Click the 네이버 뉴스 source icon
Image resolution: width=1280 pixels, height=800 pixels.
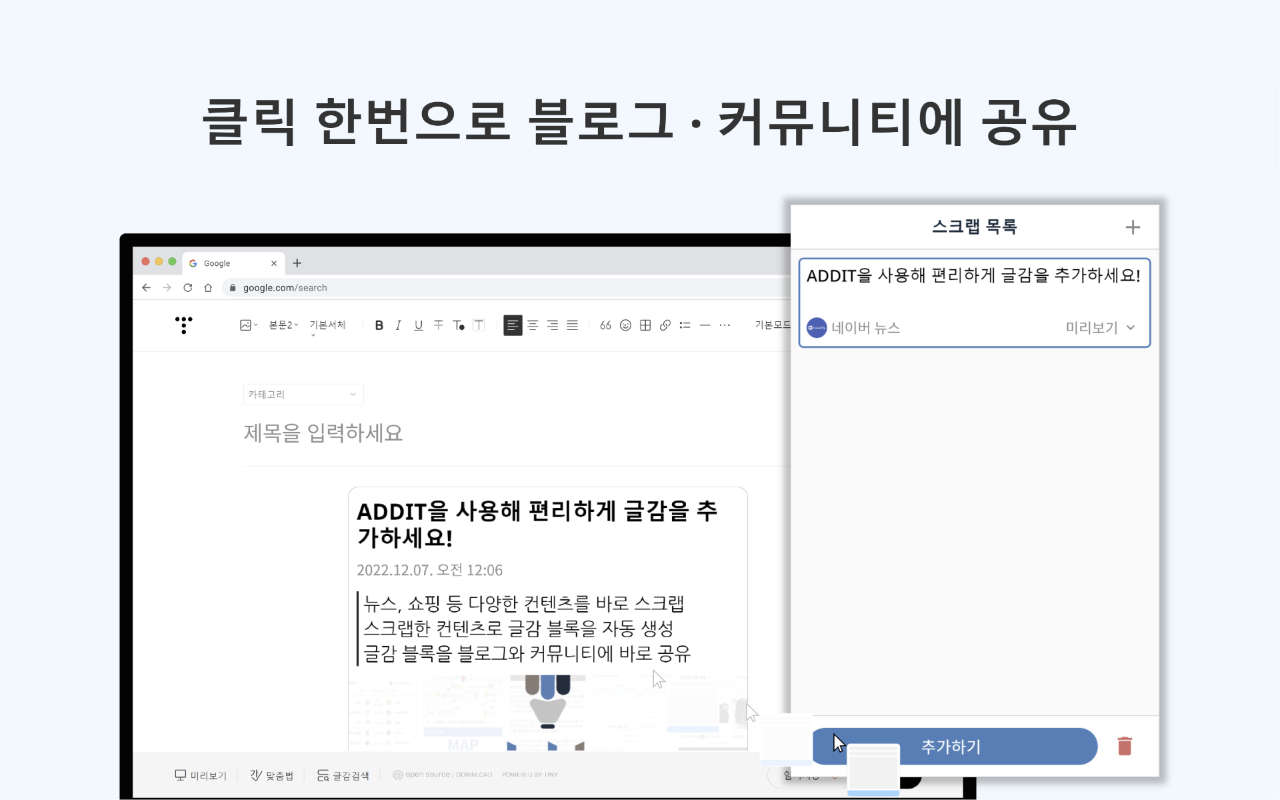[x=817, y=327]
